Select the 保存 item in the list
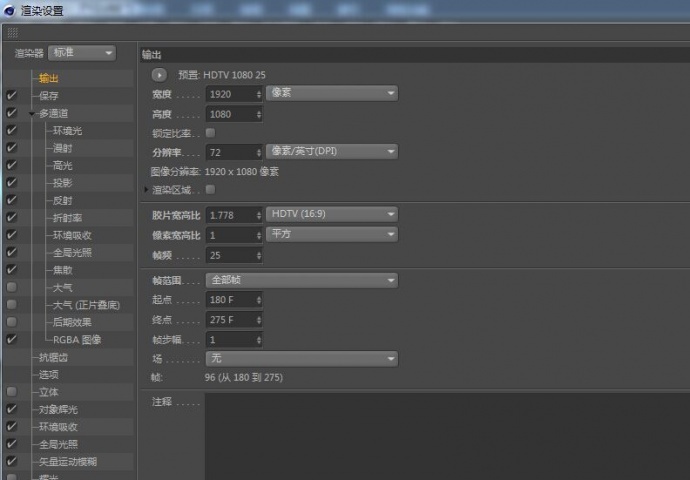This screenshot has width=690, height=480. [x=48, y=95]
